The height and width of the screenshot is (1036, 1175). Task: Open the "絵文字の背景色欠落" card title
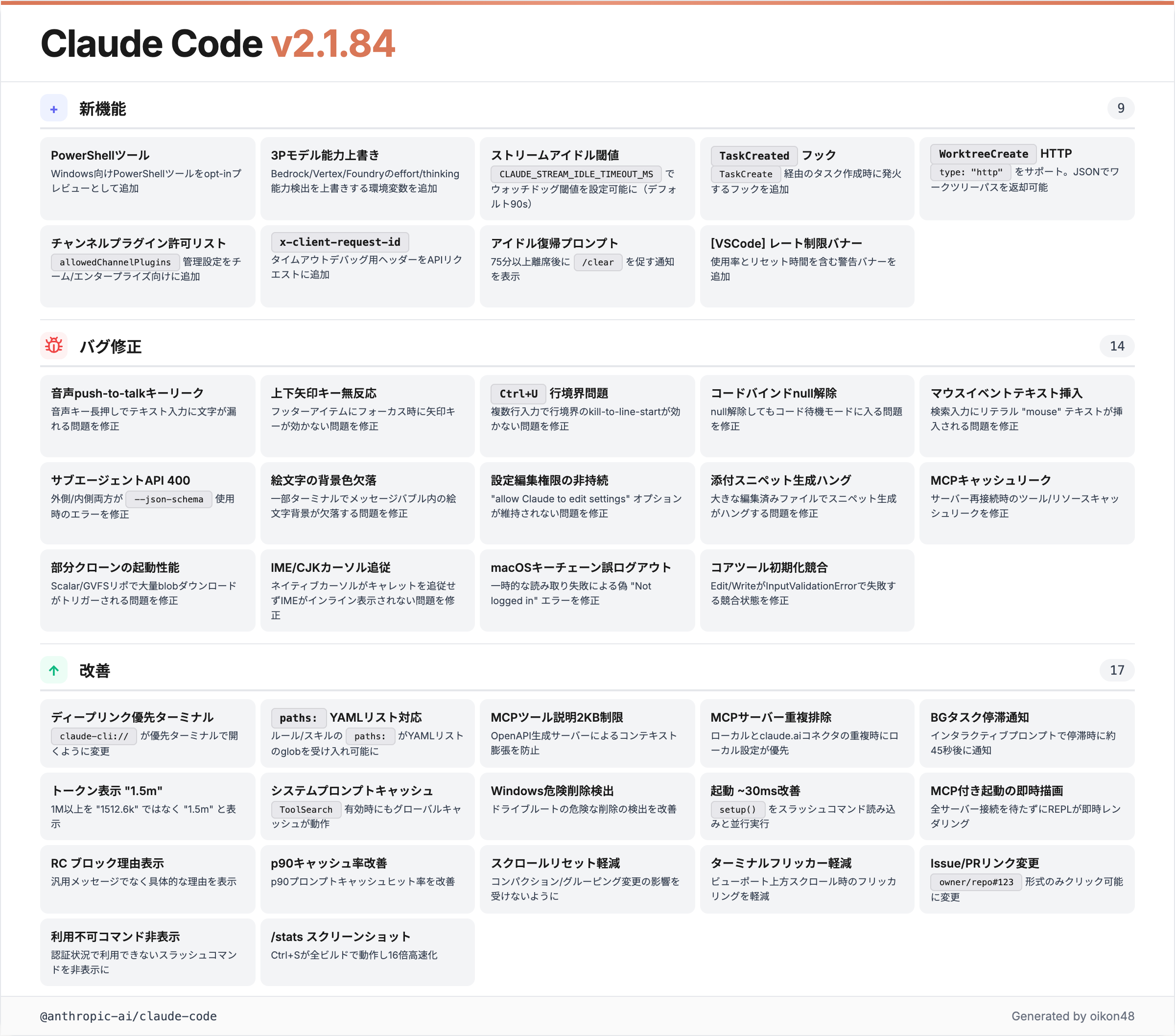324,481
